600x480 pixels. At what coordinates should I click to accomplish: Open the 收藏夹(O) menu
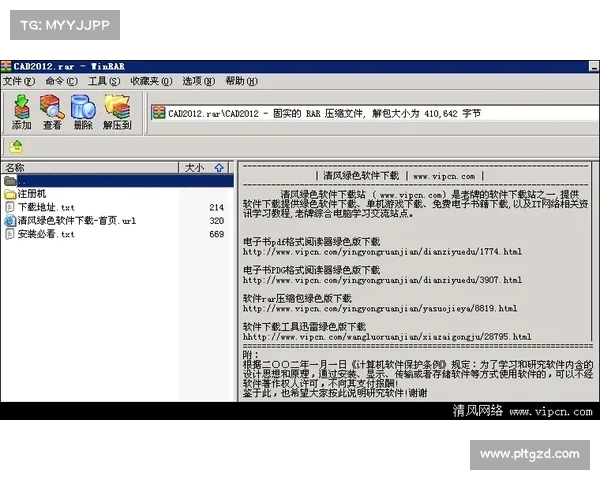click(x=151, y=81)
